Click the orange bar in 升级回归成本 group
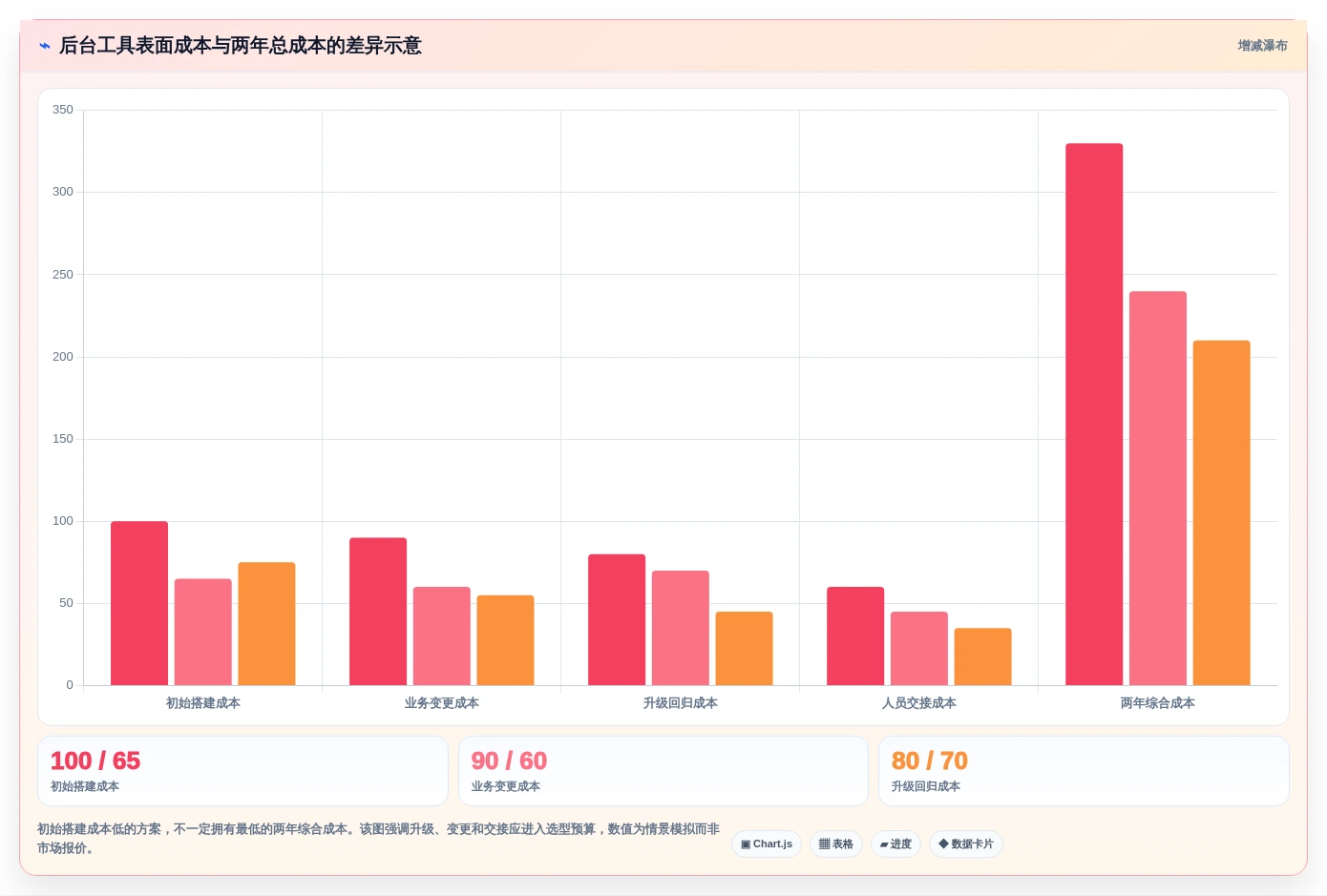Screen dimensions: 1327x896 pos(744,648)
